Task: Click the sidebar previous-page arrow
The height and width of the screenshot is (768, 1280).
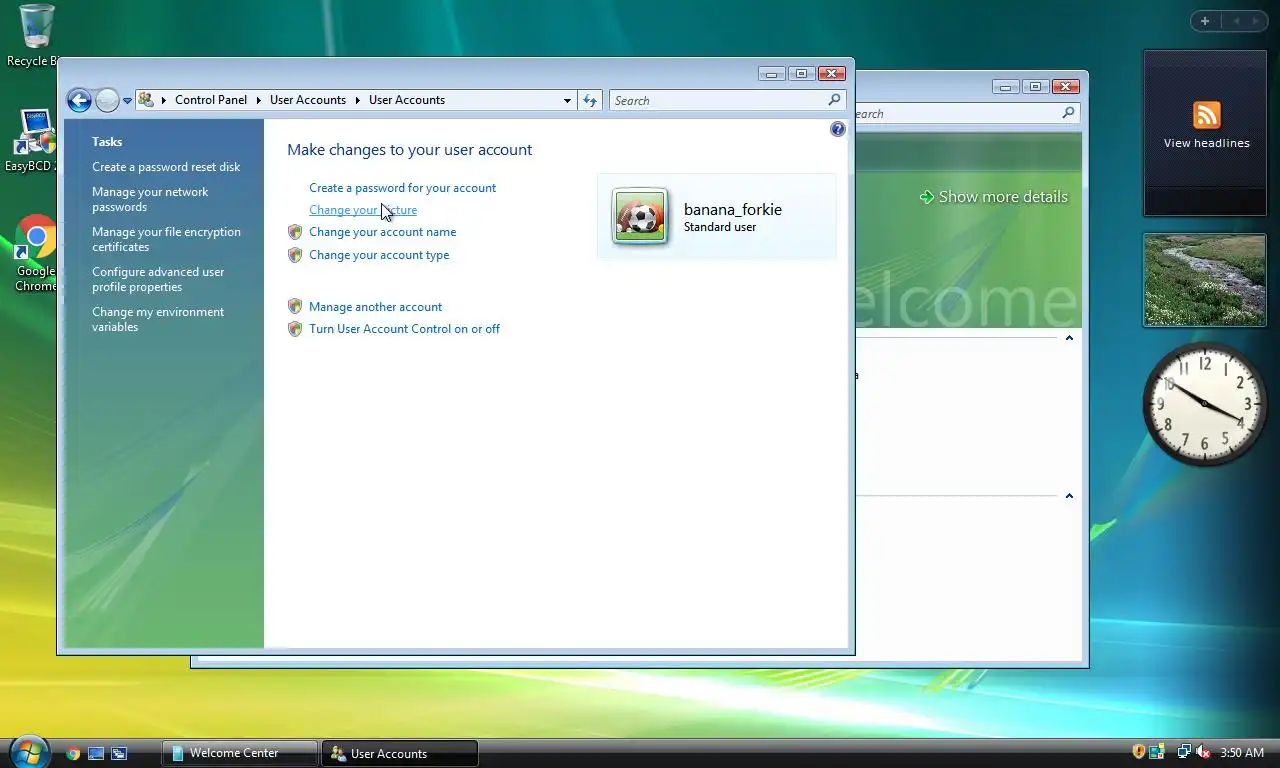Action: click(x=1236, y=21)
